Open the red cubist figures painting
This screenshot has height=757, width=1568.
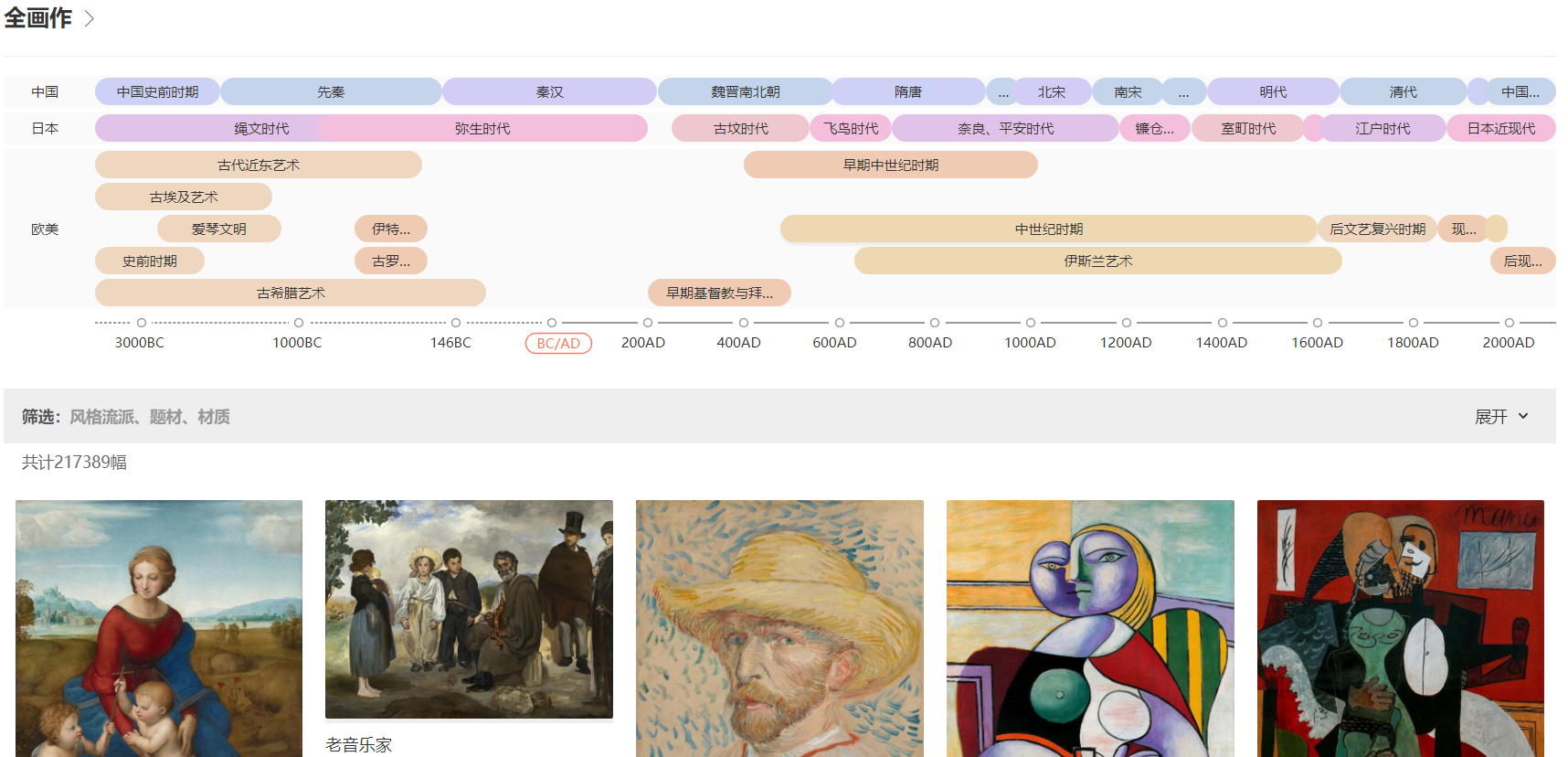click(x=1401, y=628)
